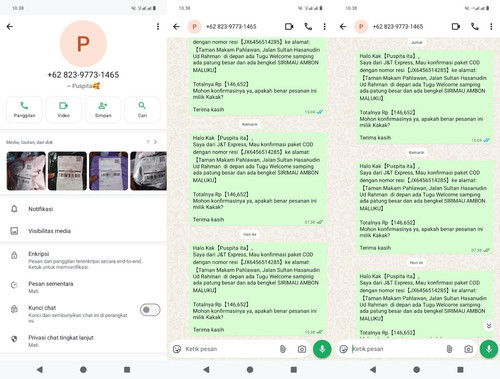Tap Hari ini date chip in right chat
Screen dimensions: 500x379
point(416,263)
